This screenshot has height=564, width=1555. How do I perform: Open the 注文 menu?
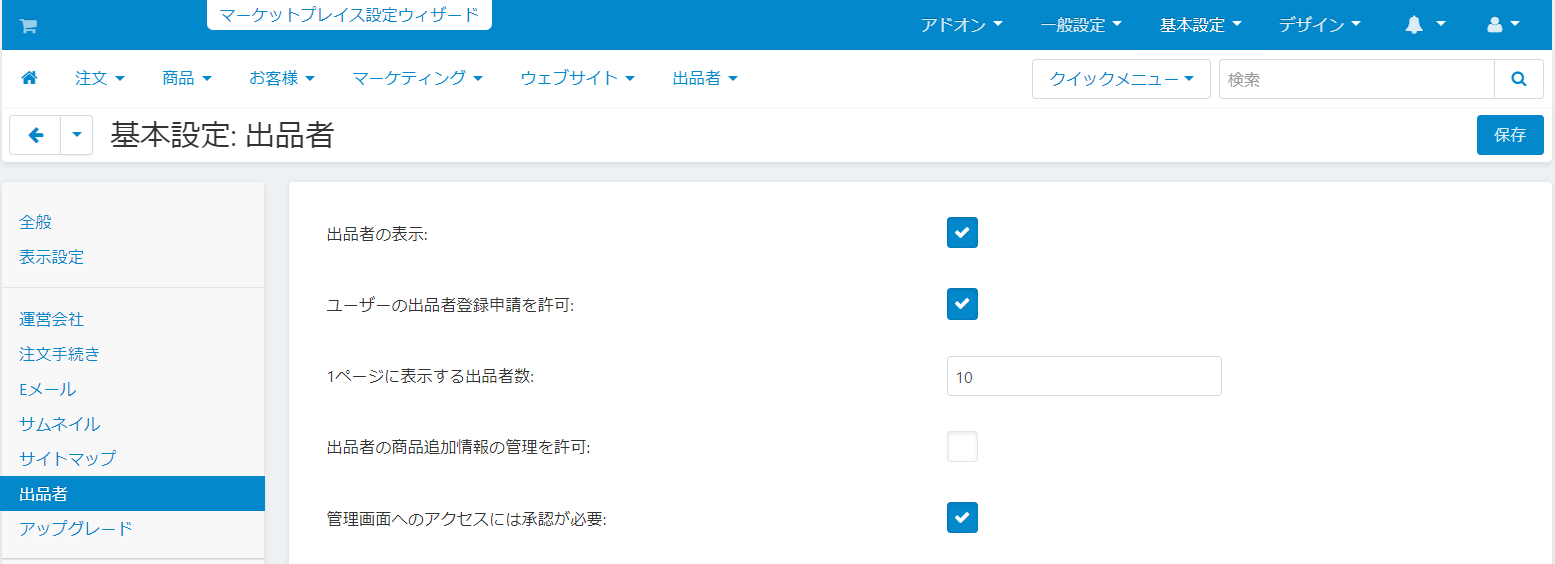pos(99,78)
